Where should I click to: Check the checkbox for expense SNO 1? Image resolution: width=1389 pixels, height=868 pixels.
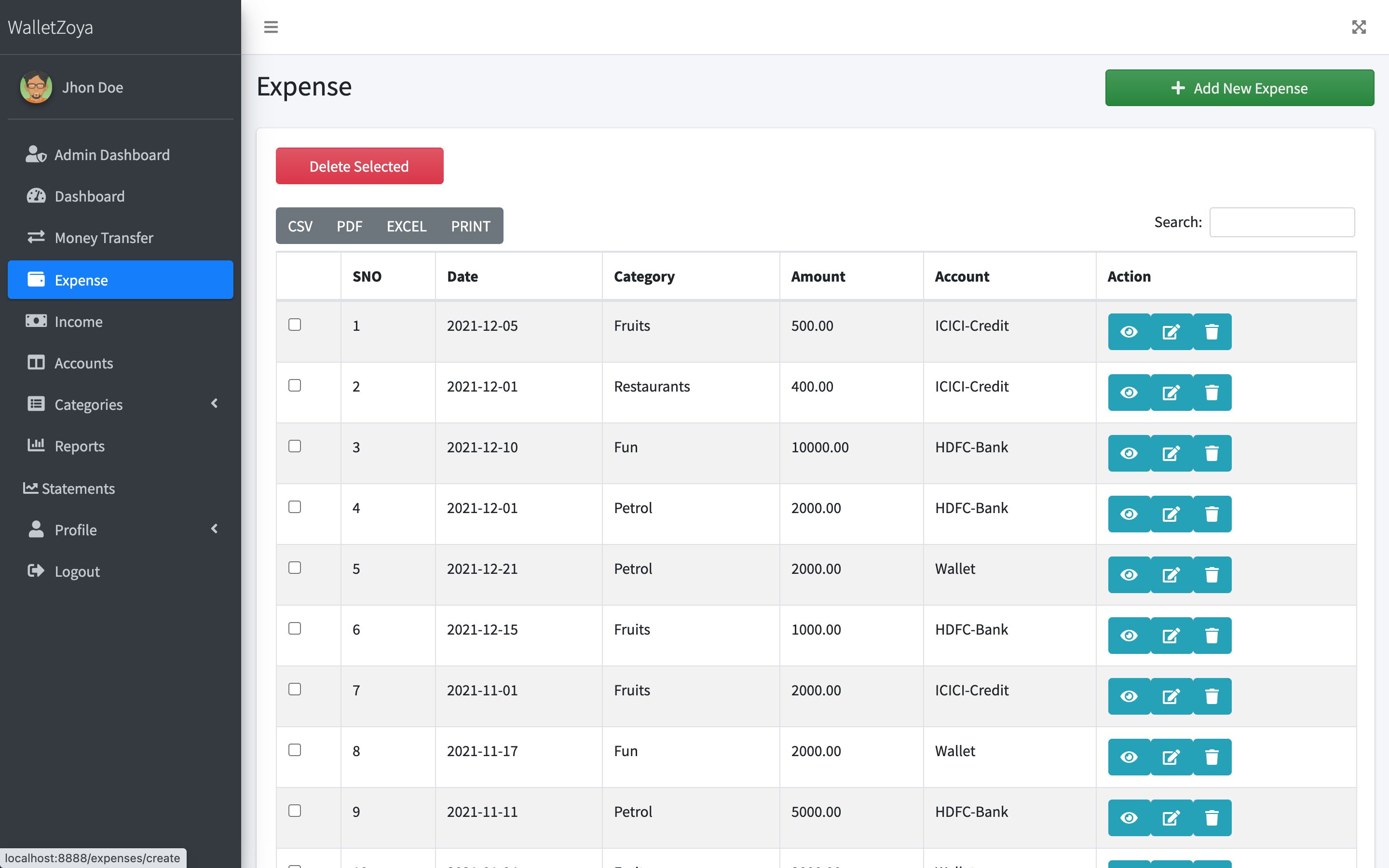coord(295,325)
